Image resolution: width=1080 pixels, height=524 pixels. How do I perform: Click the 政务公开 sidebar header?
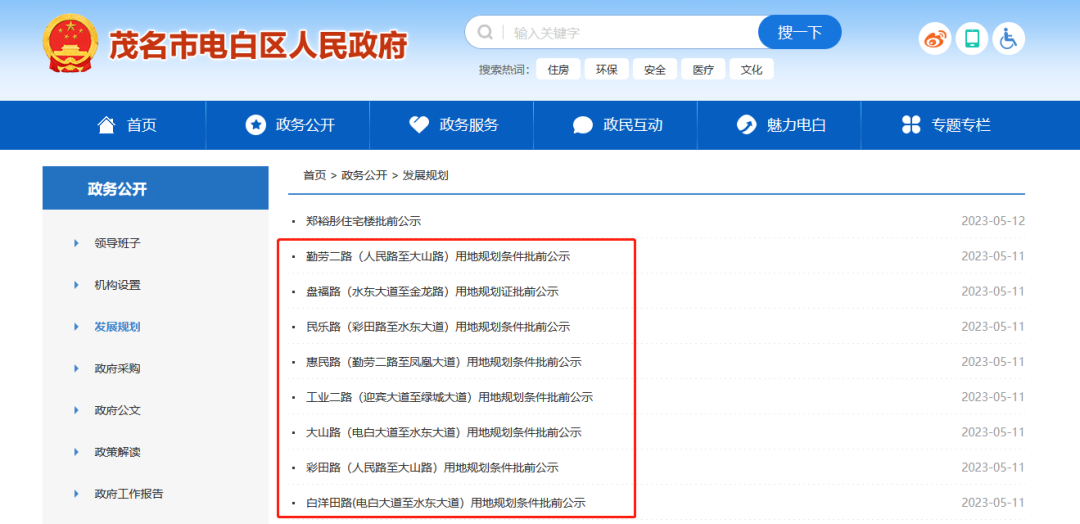[x=156, y=188]
